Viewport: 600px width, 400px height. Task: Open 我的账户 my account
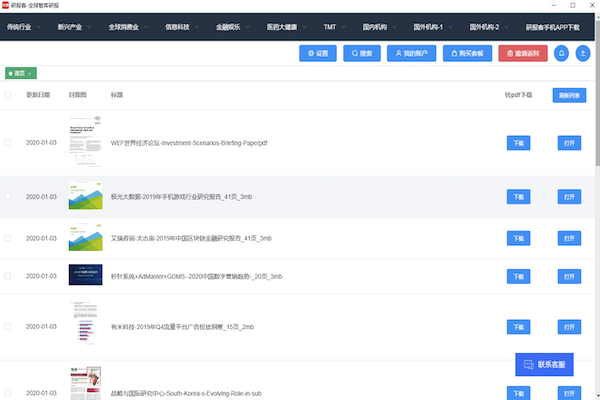[x=410, y=52]
